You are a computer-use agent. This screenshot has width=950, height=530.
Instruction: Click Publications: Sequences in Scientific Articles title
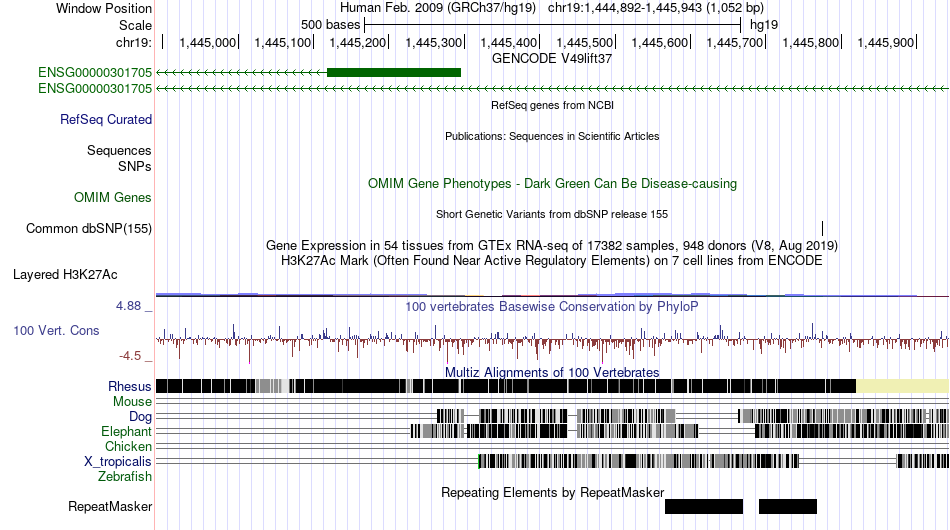(552, 136)
